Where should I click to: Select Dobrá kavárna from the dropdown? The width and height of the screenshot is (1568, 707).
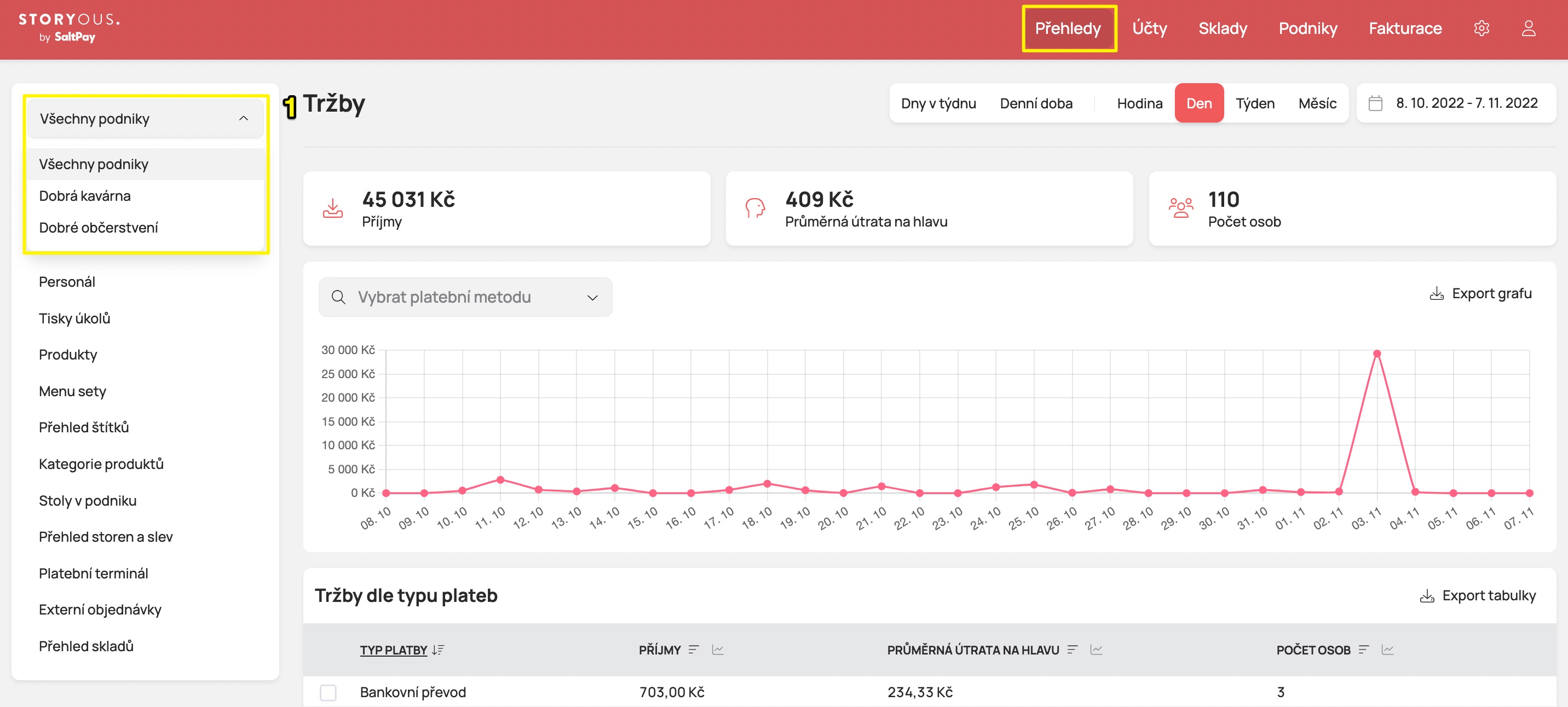(x=146, y=196)
